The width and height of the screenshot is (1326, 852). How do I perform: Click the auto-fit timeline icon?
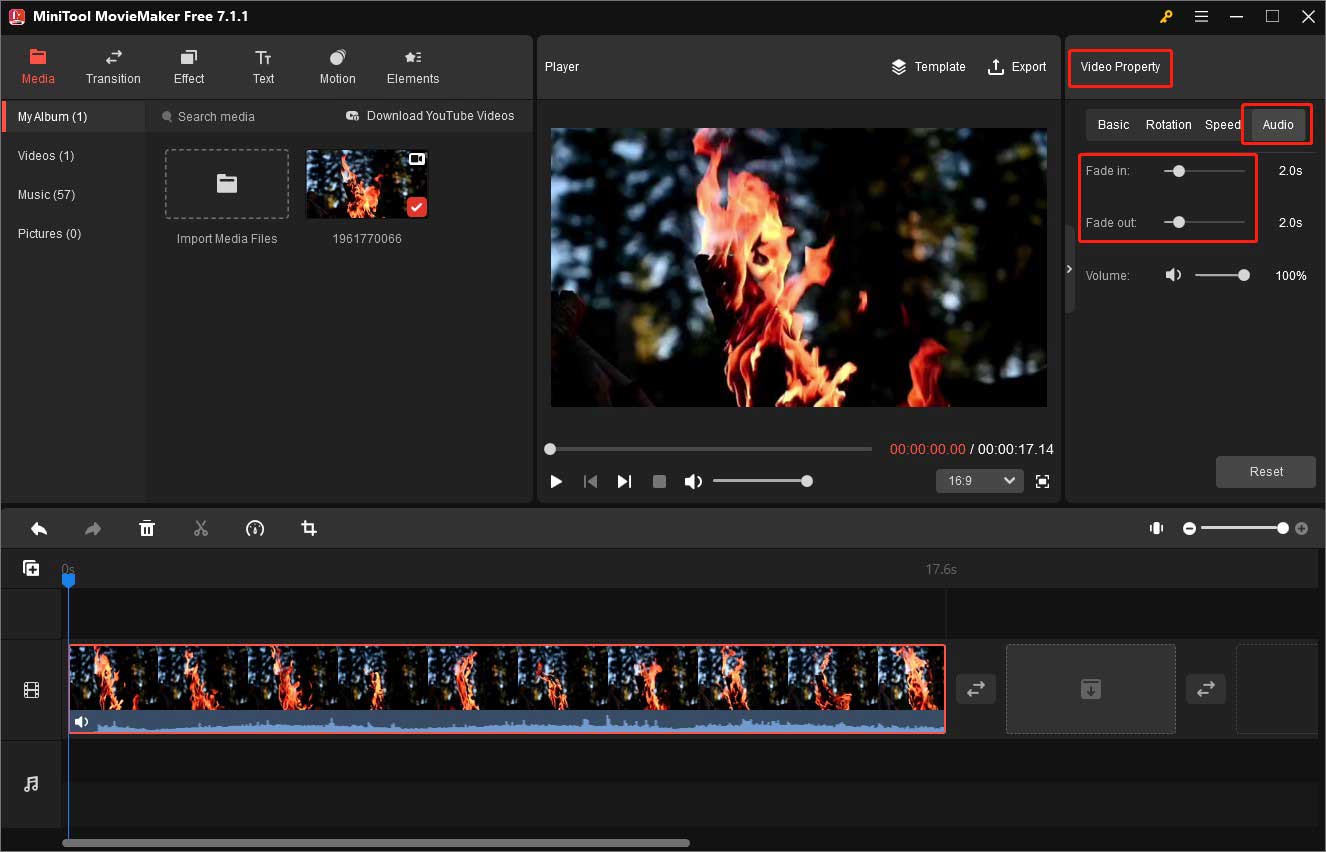pos(1157,528)
